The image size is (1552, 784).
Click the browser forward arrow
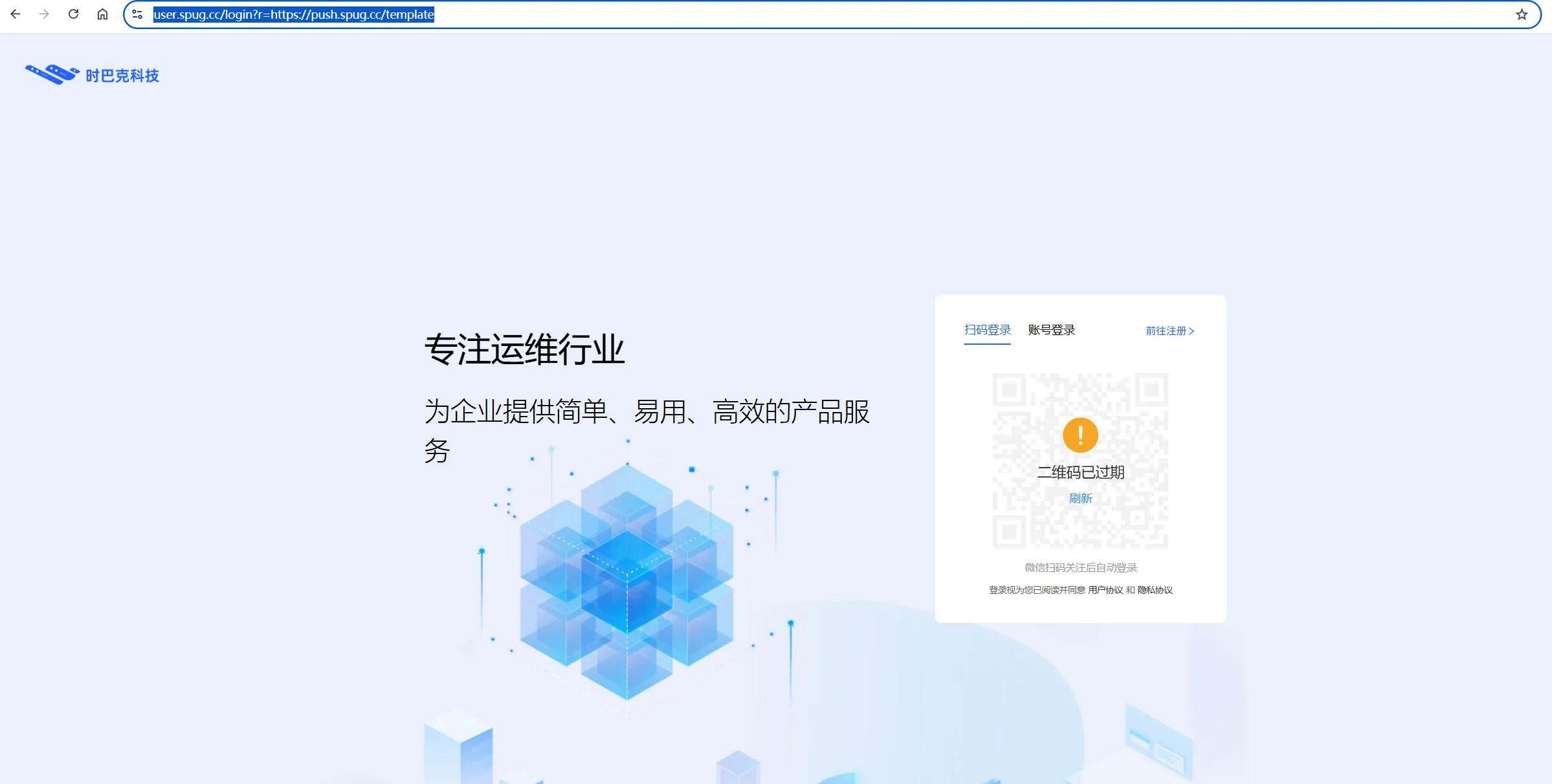click(44, 14)
